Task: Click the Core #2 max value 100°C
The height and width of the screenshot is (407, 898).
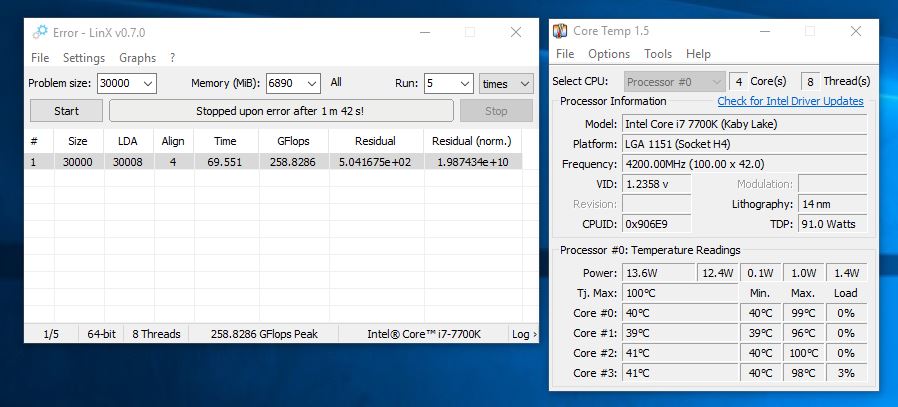Action: 803,353
